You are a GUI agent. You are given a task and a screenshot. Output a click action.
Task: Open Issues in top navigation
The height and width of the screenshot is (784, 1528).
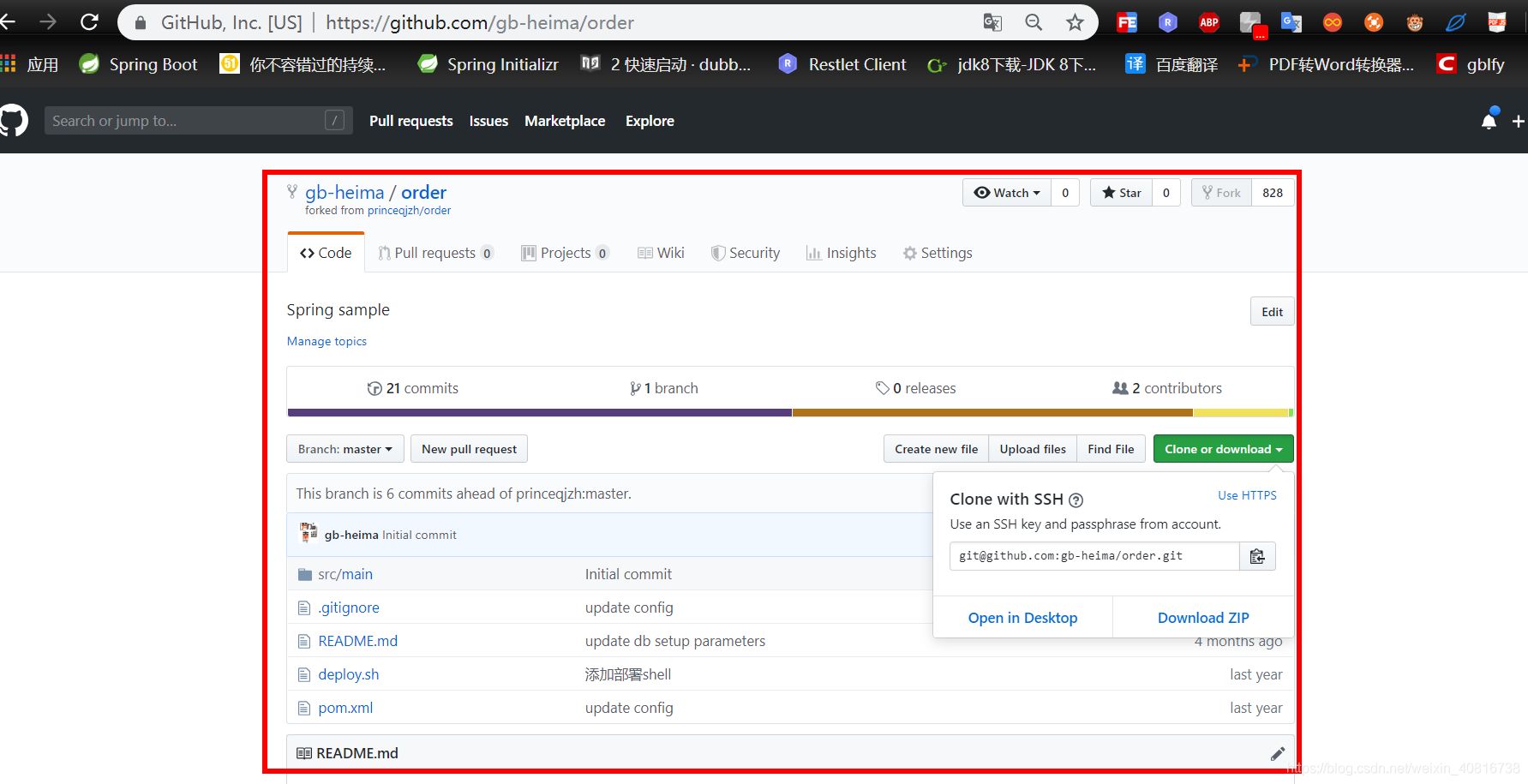[488, 121]
